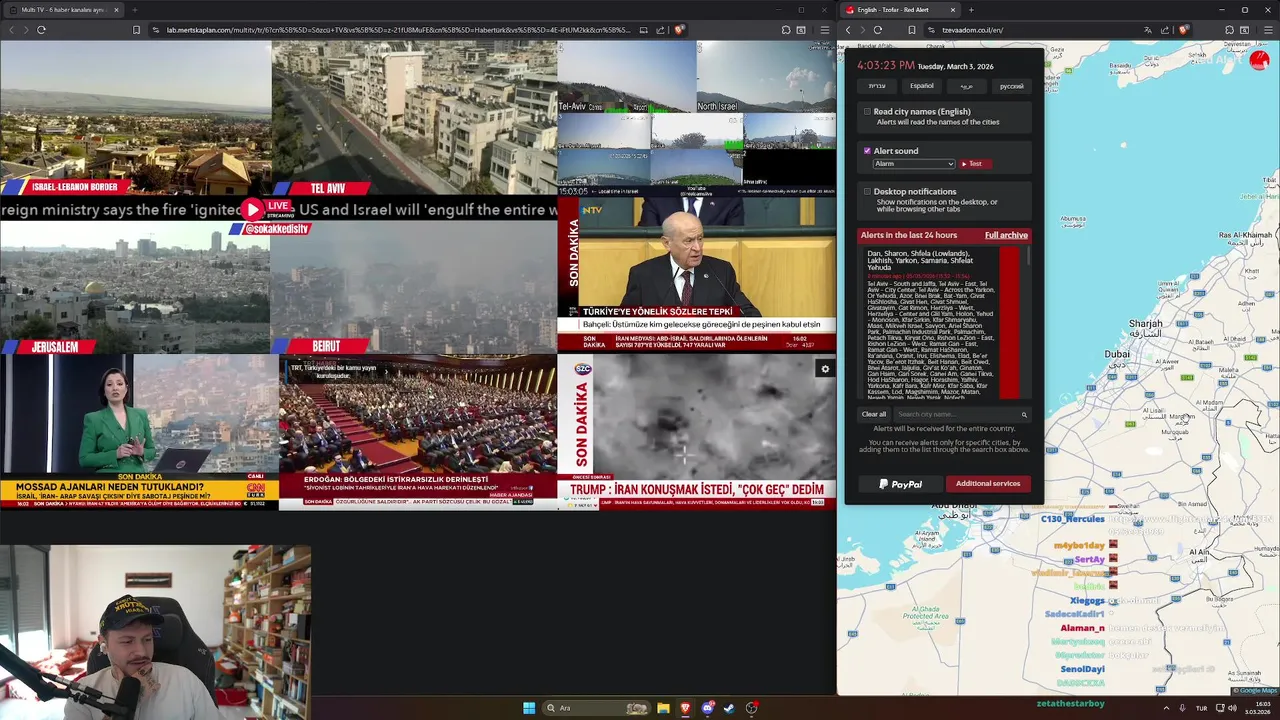Image resolution: width=1280 pixels, height=720 pixels.
Task: Click the red alert icon on map
Action: pyautogui.click(x=1259, y=60)
